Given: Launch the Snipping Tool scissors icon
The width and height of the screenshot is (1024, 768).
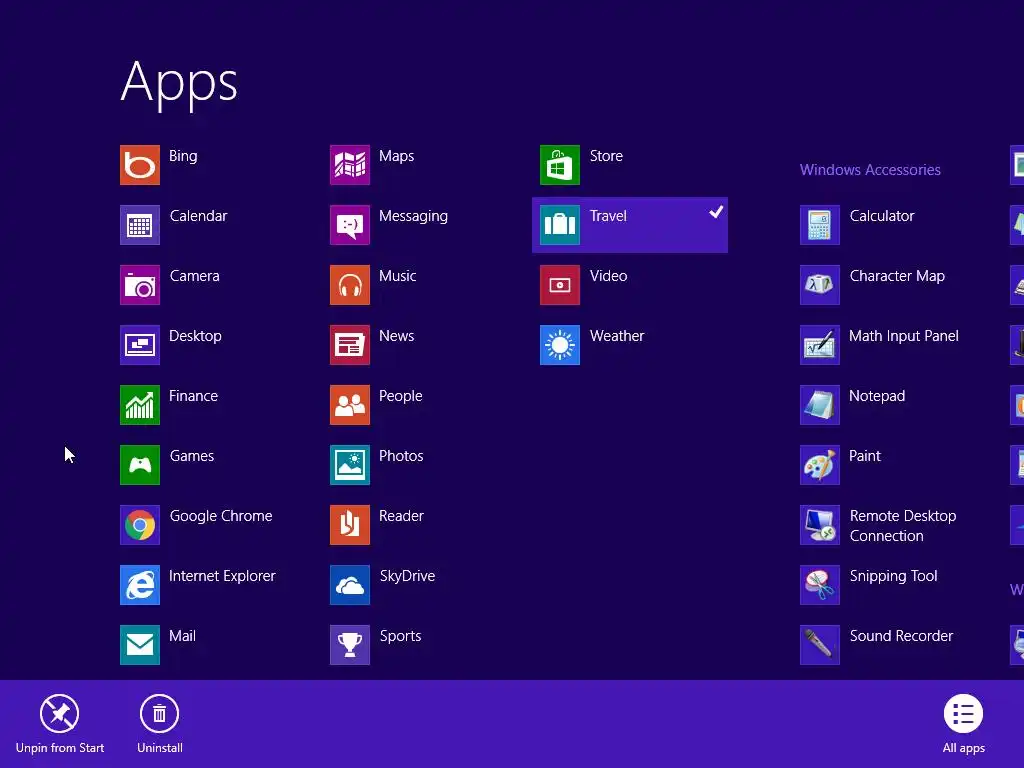Looking at the screenshot, I should 820,586.
